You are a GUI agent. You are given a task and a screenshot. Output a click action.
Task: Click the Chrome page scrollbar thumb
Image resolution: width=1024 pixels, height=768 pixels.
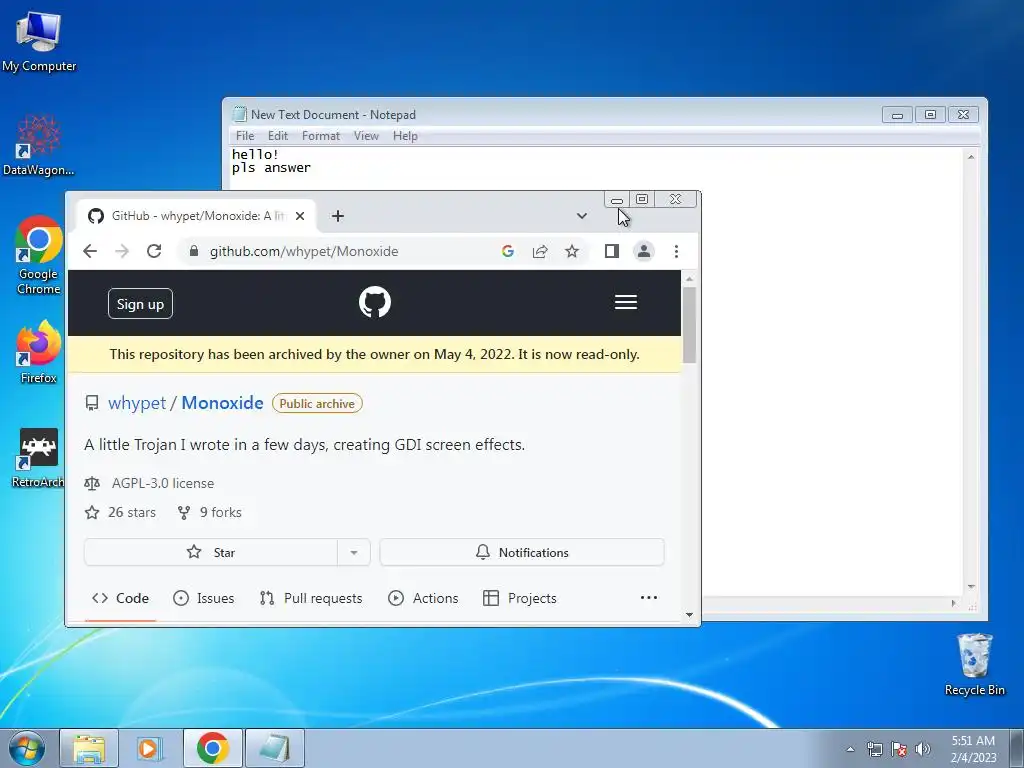click(690, 325)
